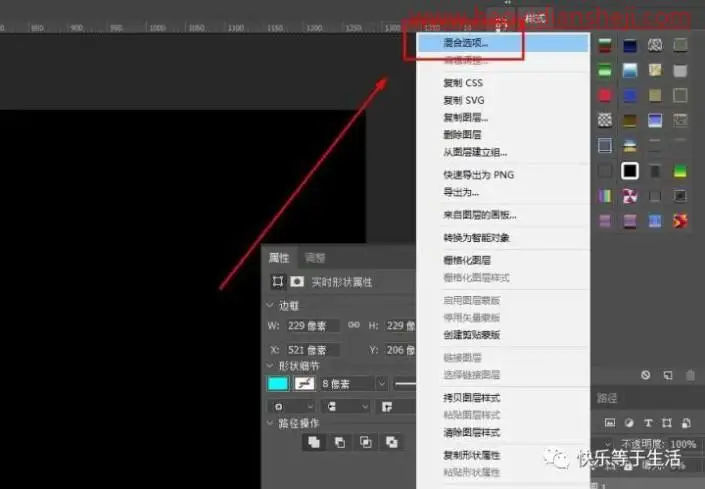Select 复制 SVG menu entry
The width and height of the screenshot is (705, 489).
pos(464,100)
